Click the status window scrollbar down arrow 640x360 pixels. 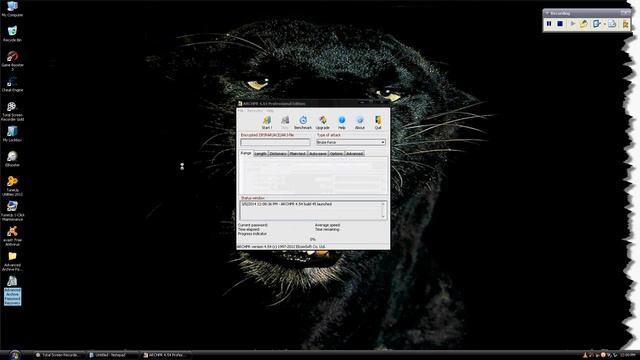[383, 217]
